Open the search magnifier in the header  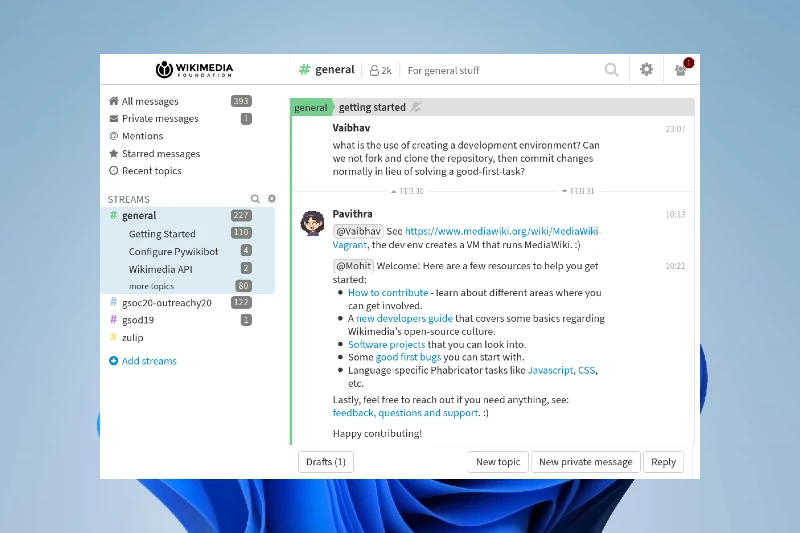[x=611, y=69]
